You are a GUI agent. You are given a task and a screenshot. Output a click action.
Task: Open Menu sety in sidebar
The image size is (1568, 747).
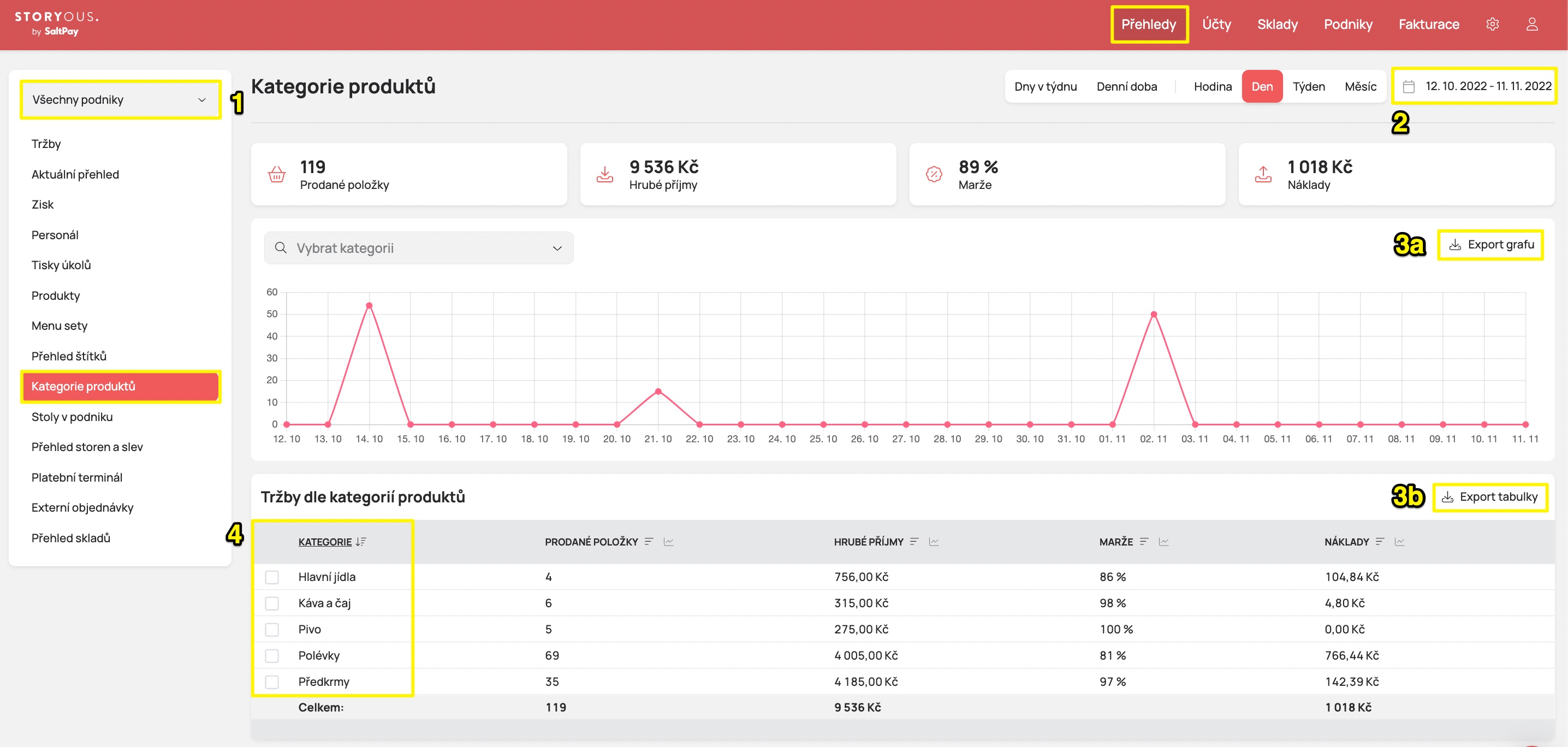coord(59,325)
